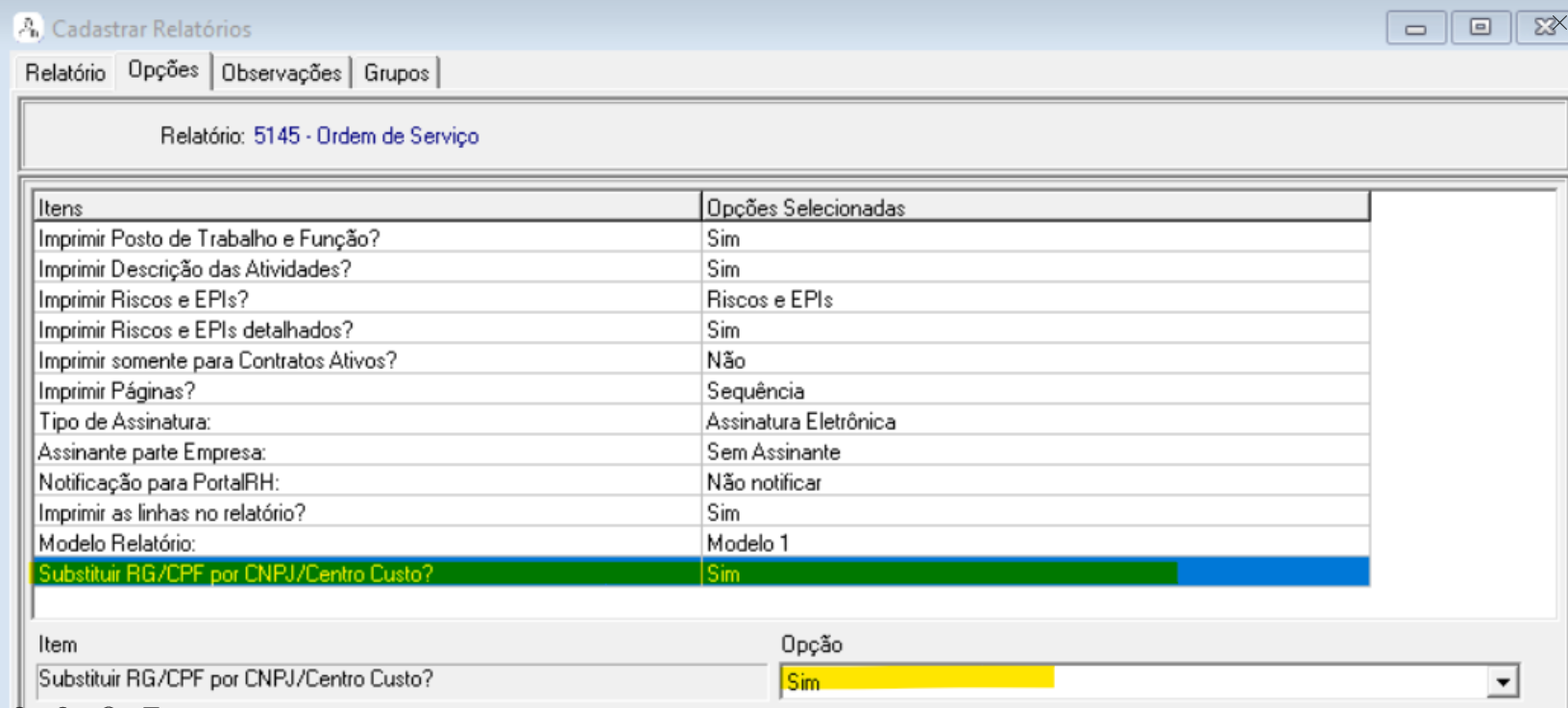Switch to the Opções tab

[x=163, y=70]
